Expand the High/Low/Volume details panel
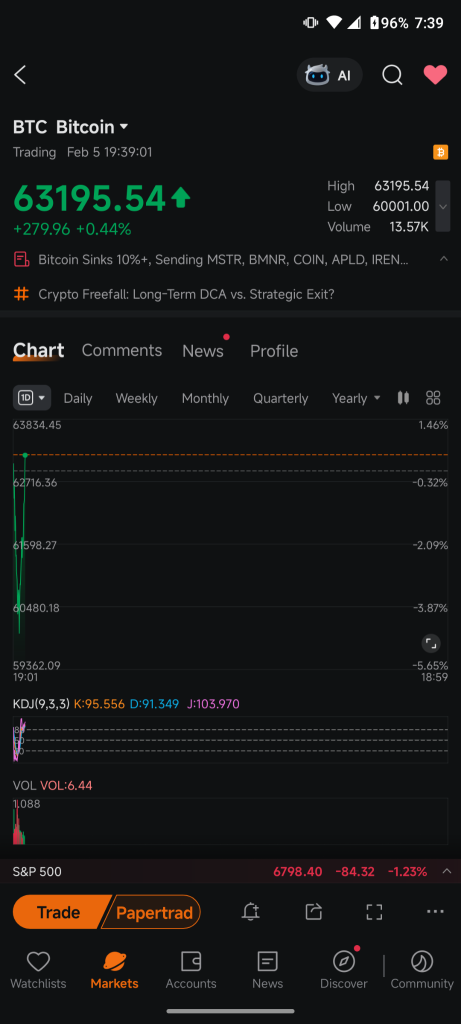461x1024 pixels. 443,206
